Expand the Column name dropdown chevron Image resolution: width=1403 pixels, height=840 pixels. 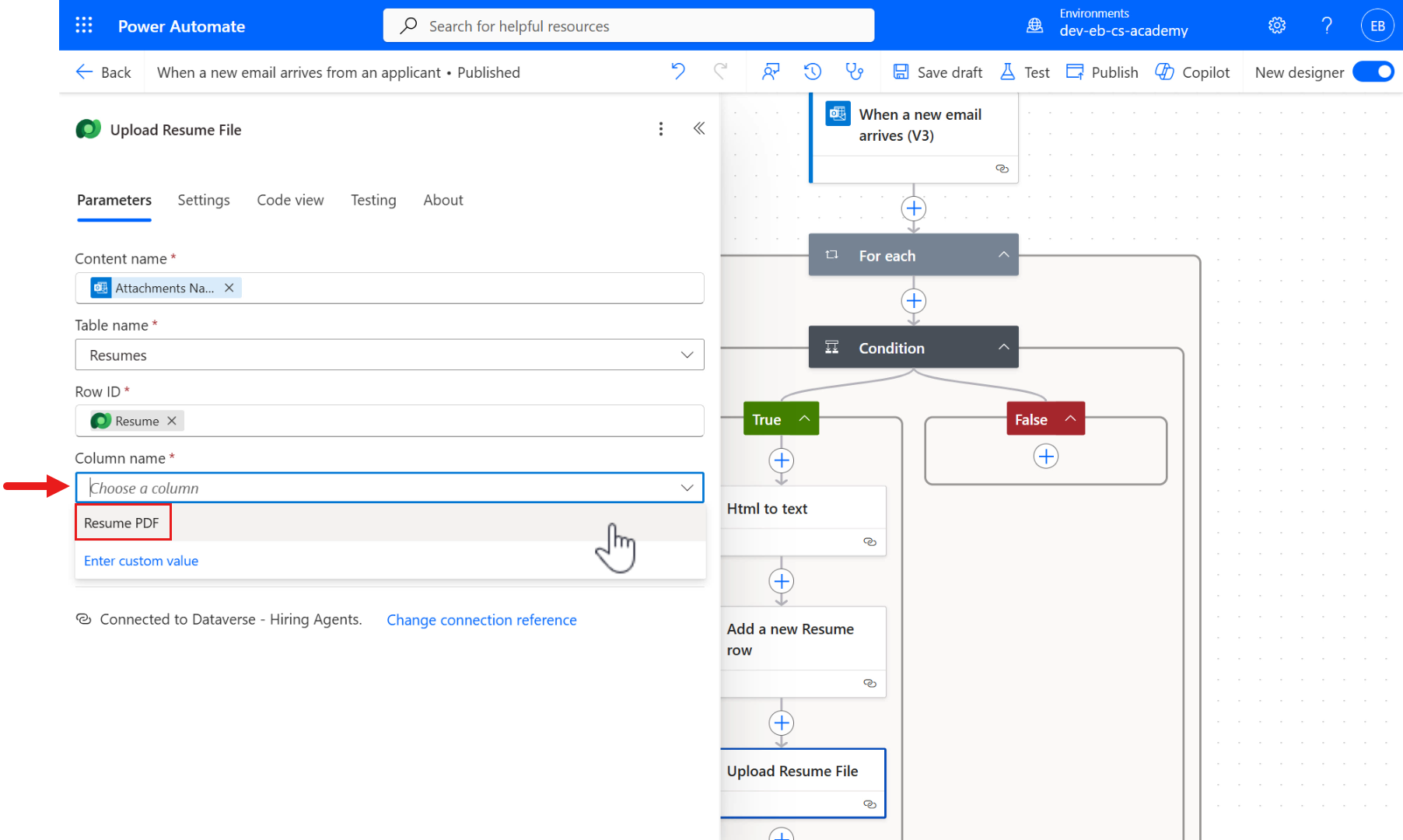pyautogui.click(x=687, y=488)
